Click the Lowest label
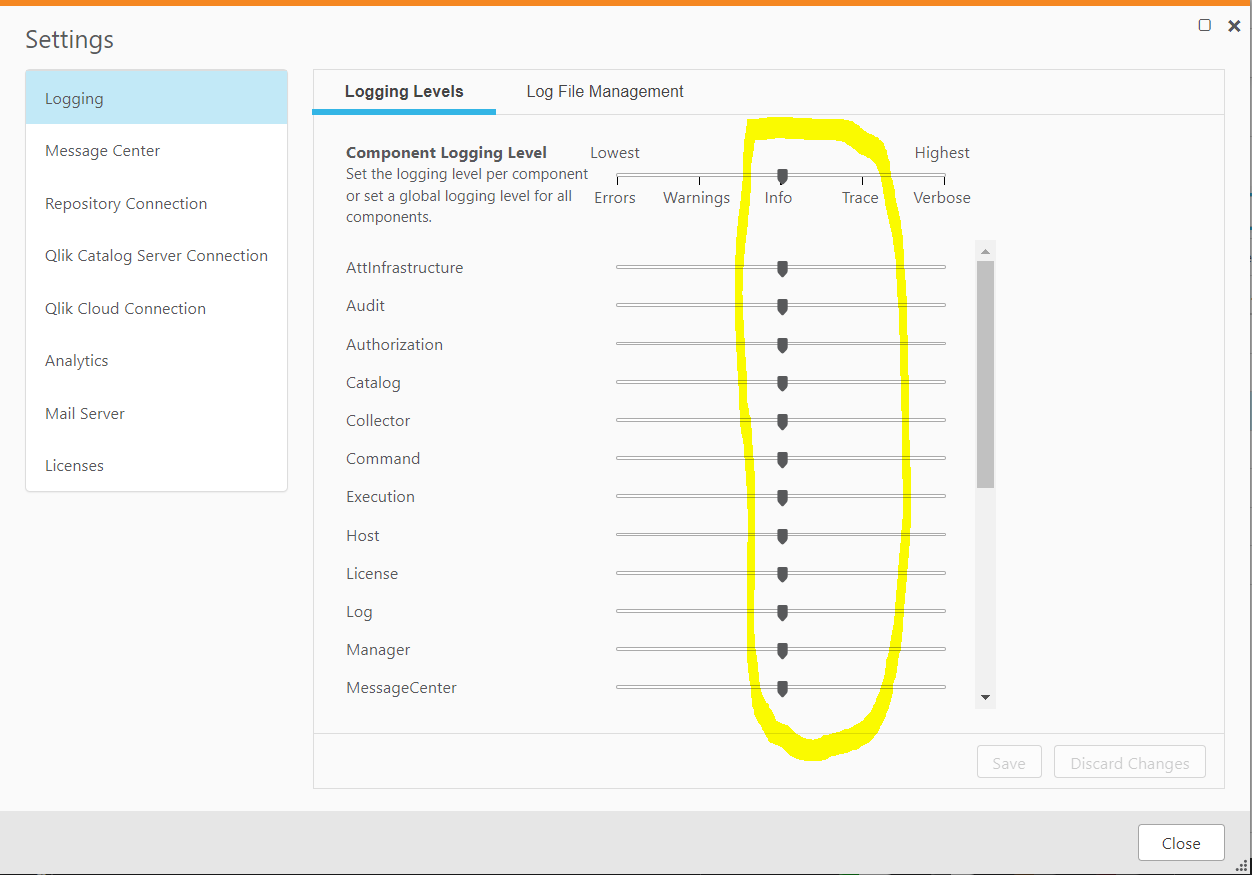Viewport: 1252px width, 875px height. 615,153
